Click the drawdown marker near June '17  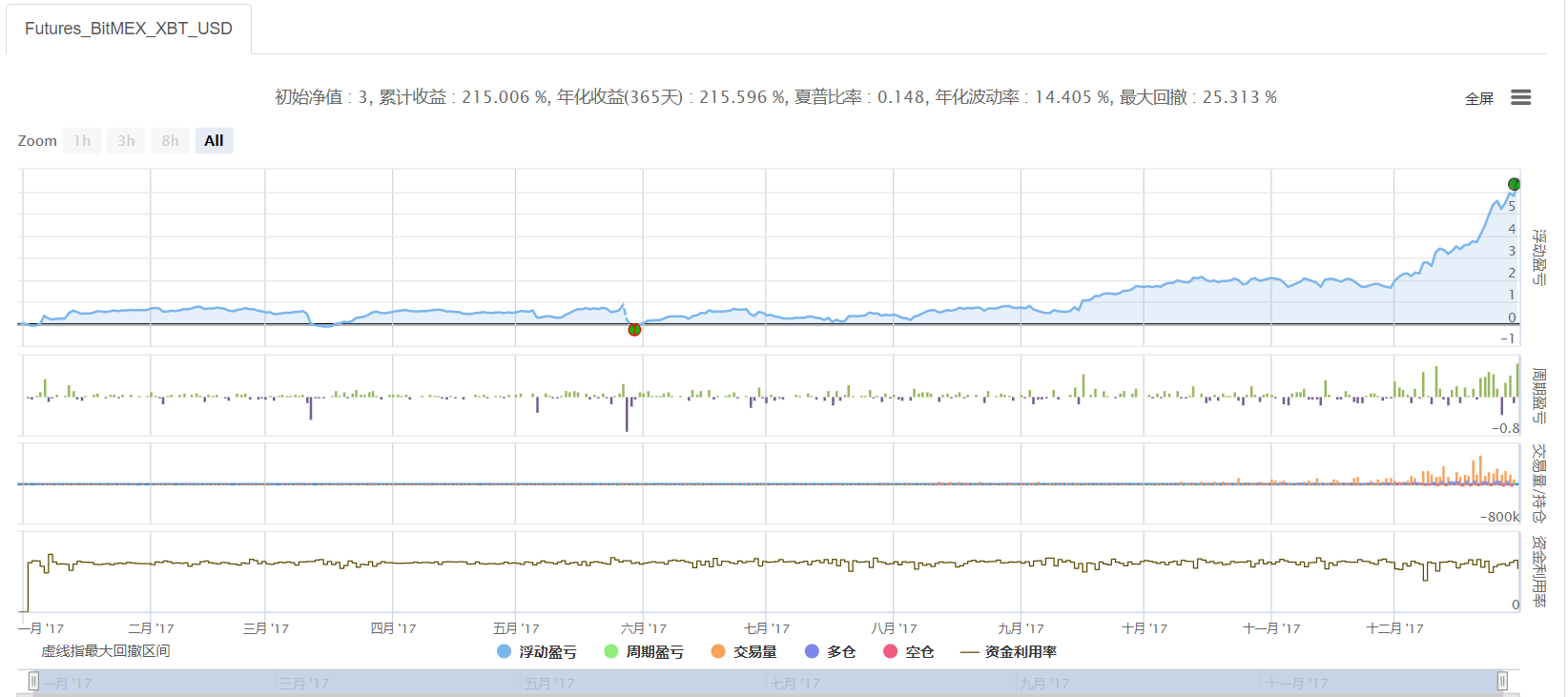(634, 330)
